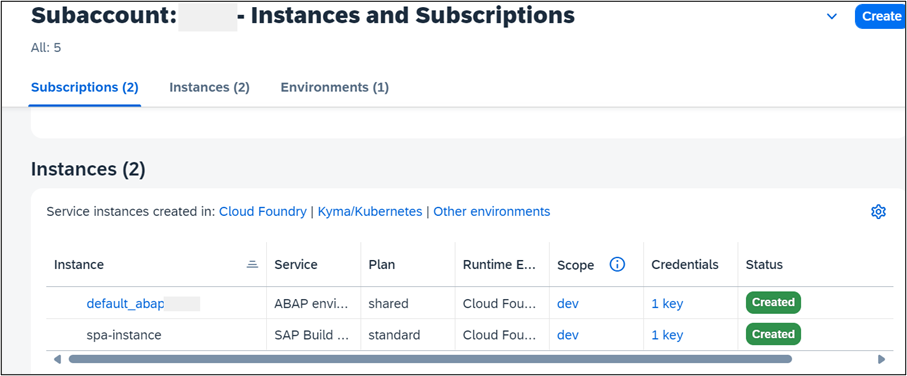Image resolution: width=907 pixels, height=376 pixels.
Task: Click the Scope column header text
Action: 575,265
